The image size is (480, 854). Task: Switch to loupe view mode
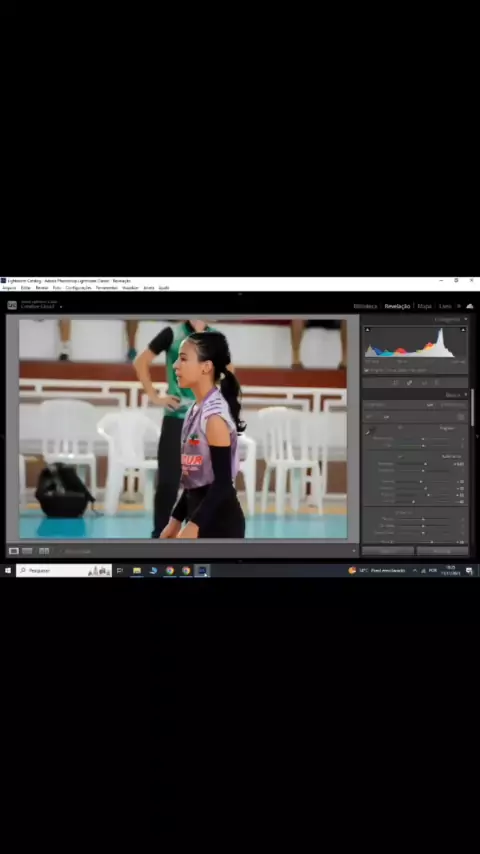(x=14, y=551)
